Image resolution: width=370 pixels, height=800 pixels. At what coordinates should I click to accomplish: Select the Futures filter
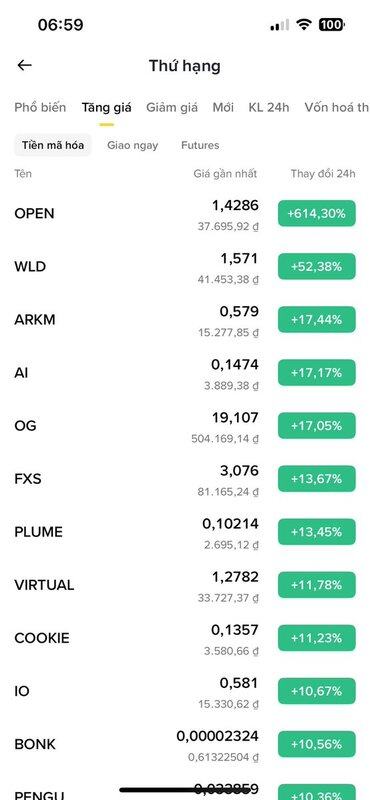point(200,145)
